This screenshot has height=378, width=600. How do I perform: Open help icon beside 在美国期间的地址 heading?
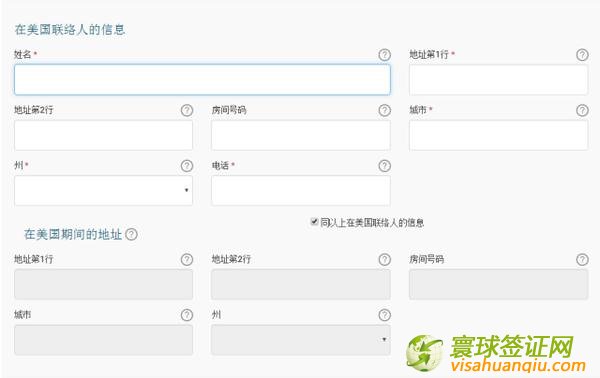(x=131, y=234)
